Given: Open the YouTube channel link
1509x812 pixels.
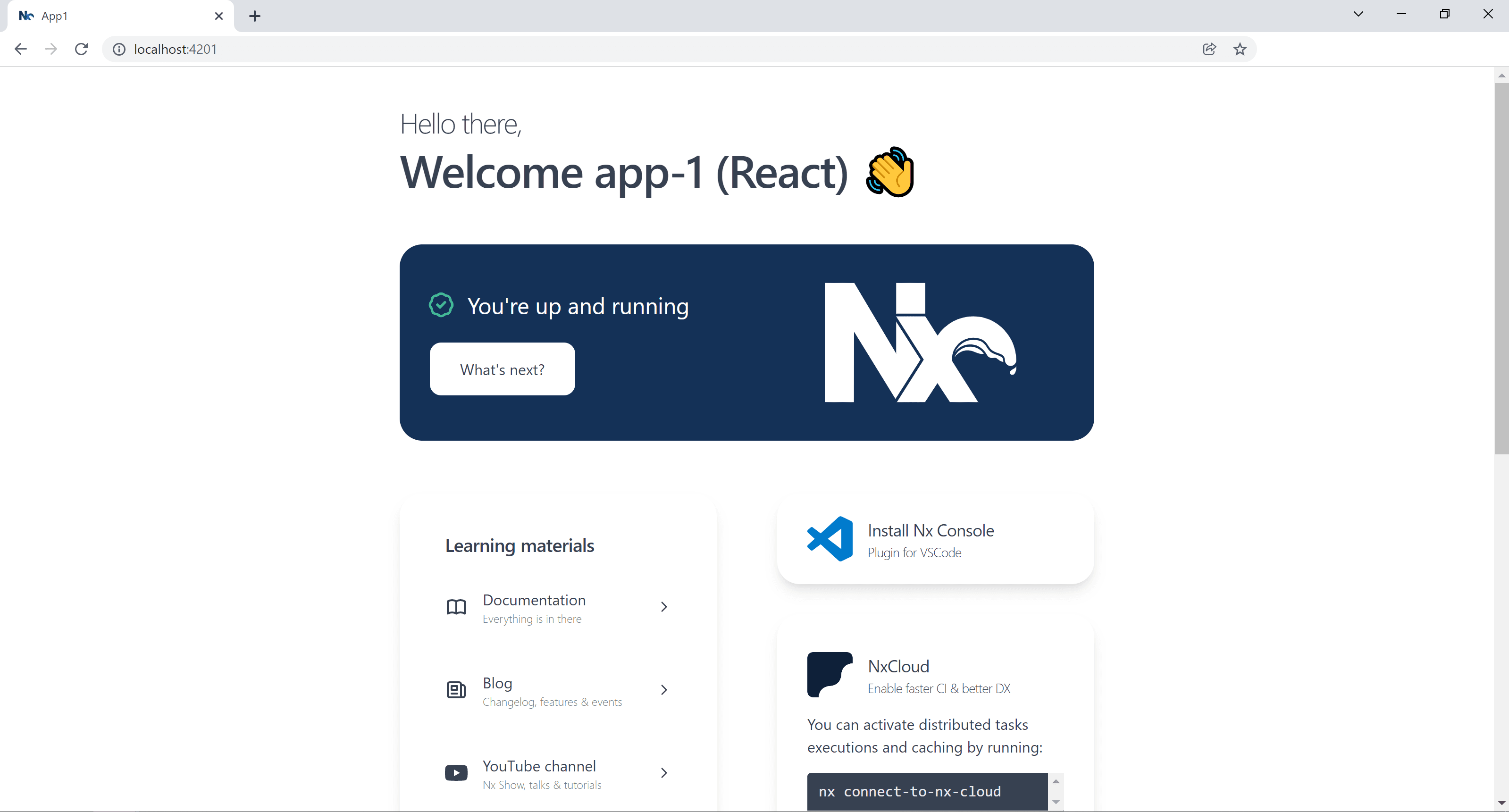Looking at the screenshot, I should pos(558,774).
